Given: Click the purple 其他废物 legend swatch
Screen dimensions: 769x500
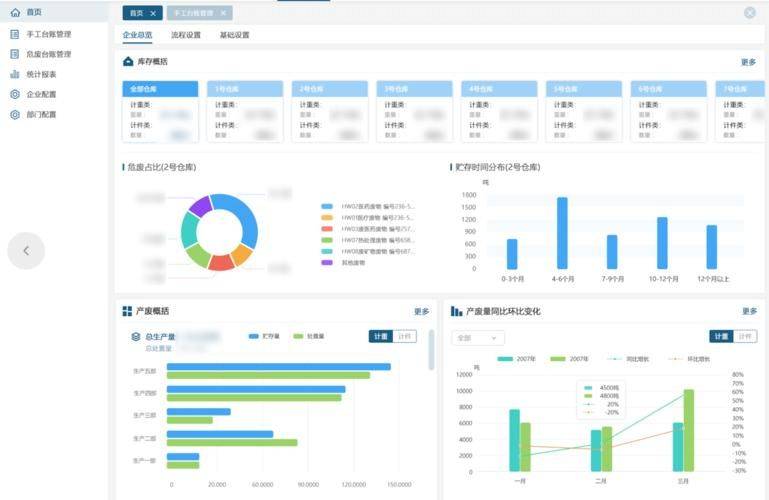Looking at the screenshot, I should pyautogui.click(x=327, y=262).
